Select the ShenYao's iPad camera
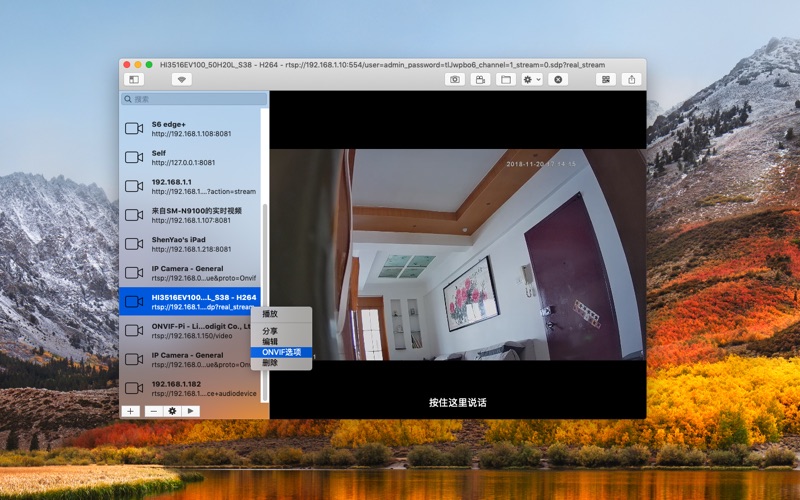The width and height of the screenshot is (800, 500). click(190, 243)
